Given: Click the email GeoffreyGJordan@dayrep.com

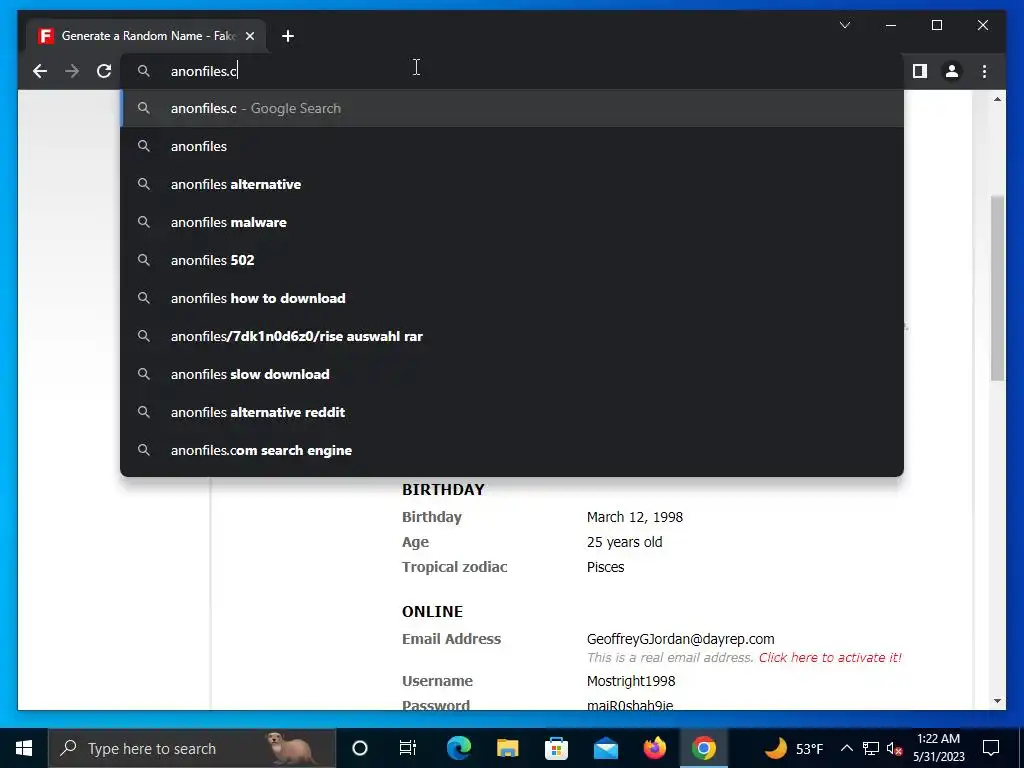Looking at the screenshot, I should tap(680, 639).
